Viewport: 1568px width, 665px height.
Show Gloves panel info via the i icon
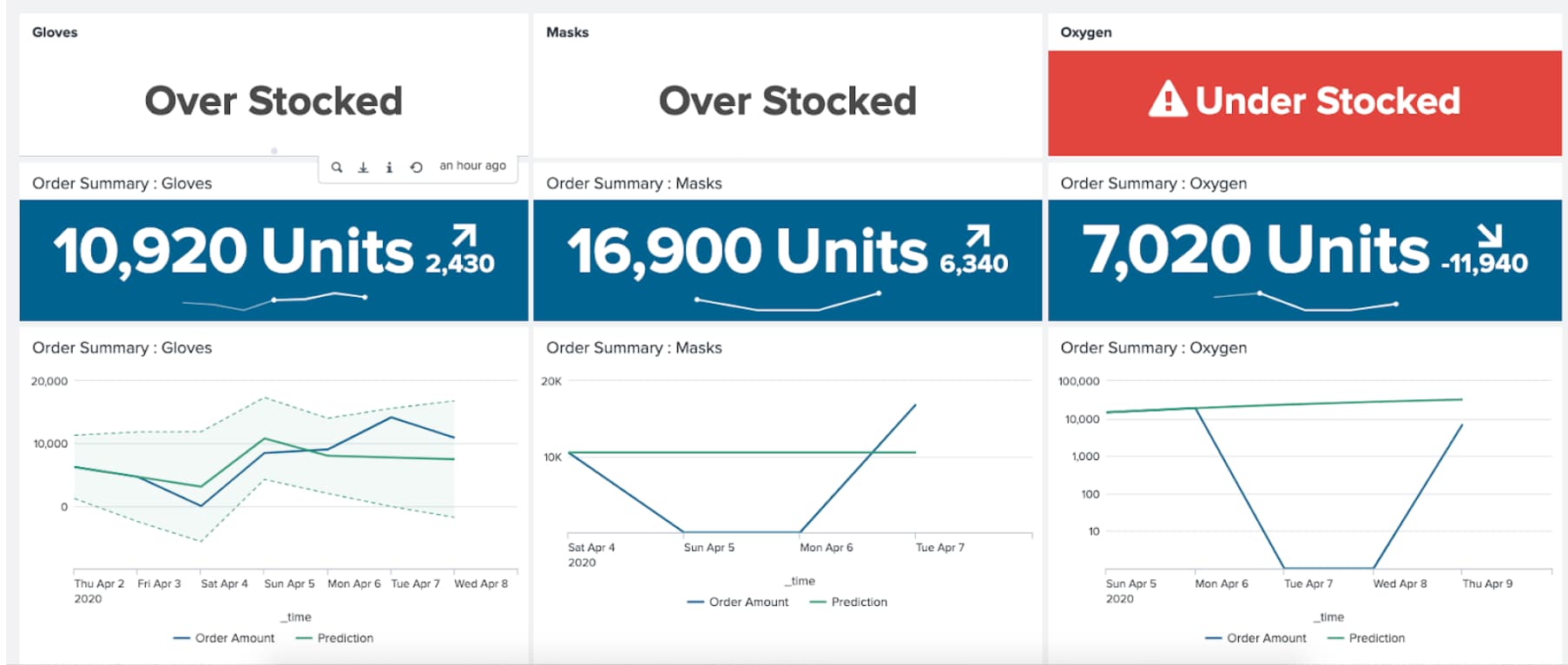389,167
